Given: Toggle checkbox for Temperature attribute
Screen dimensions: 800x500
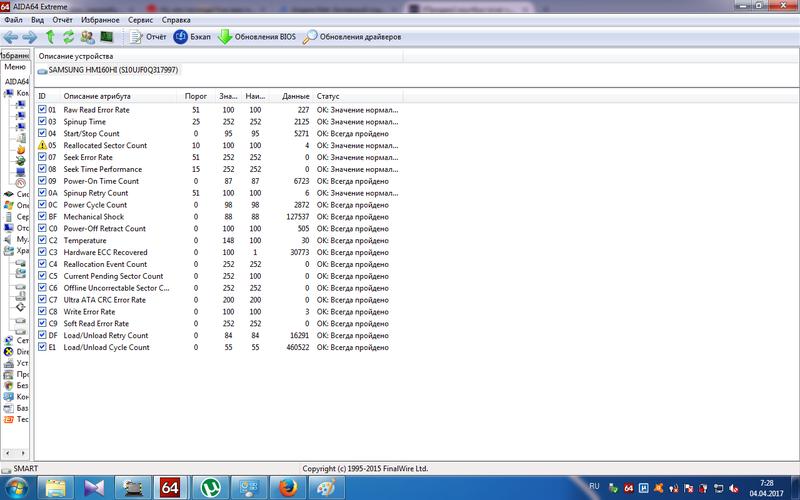Looking at the screenshot, I should [x=42, y=240].
